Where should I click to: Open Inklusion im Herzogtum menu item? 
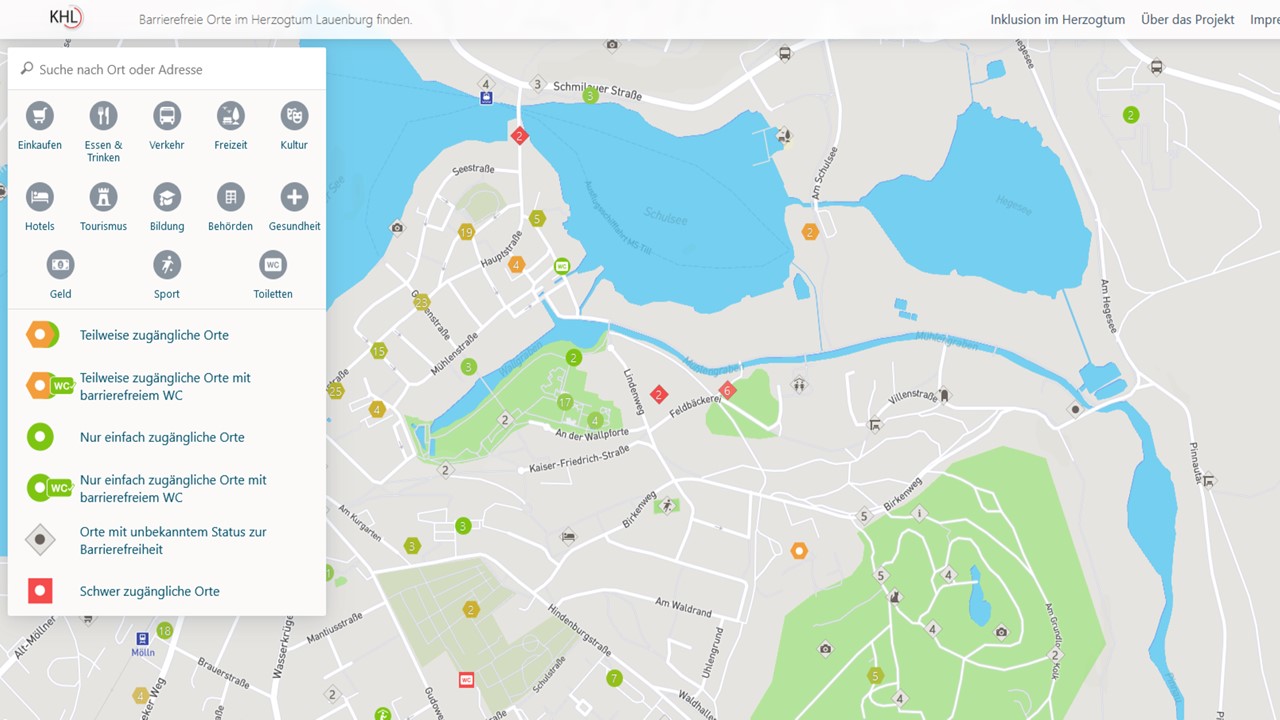pyautogui.click(x=1057, y=19)
